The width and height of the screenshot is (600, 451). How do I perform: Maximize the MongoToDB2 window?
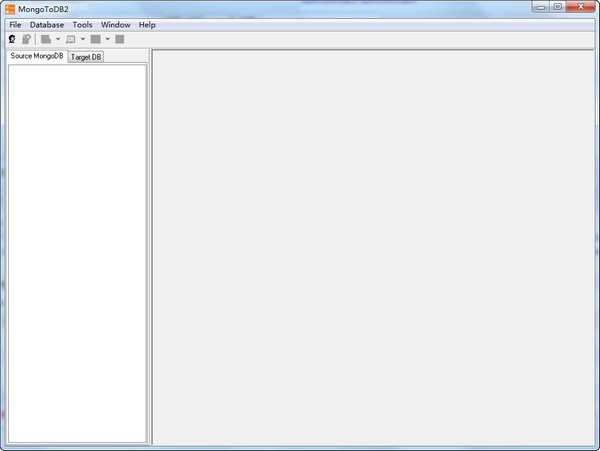557,7
